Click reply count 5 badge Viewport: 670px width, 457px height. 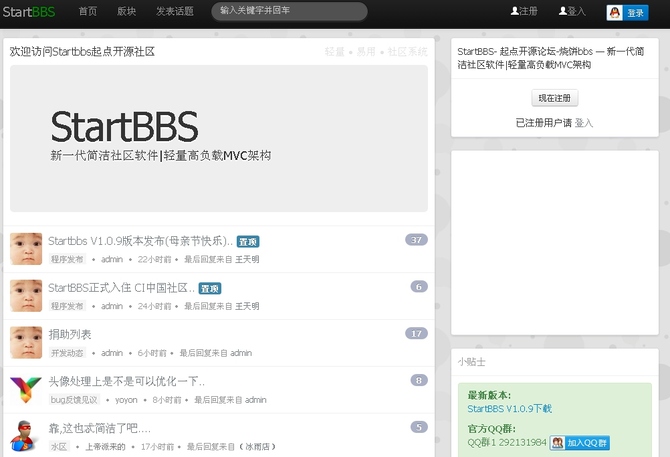(419, 427)
